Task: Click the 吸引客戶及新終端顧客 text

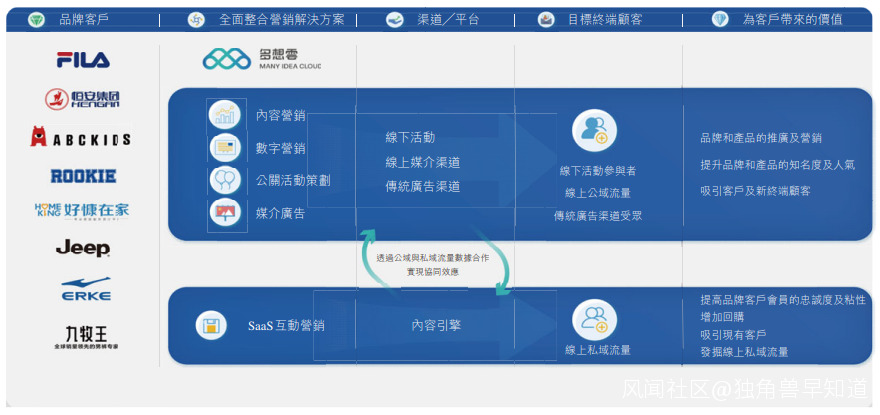Action: [755, 191]
